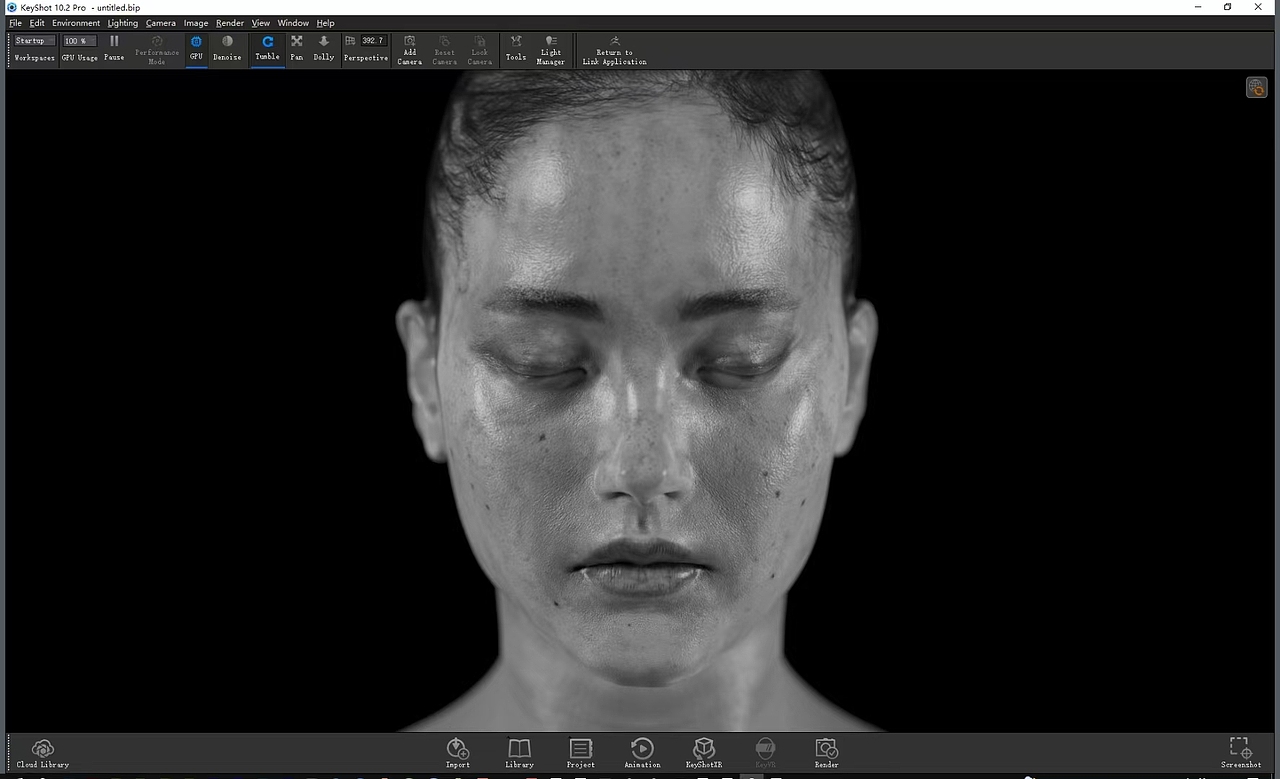Open the Render output dialog
Screen dimensions: 1280x779
coord(825,751)
